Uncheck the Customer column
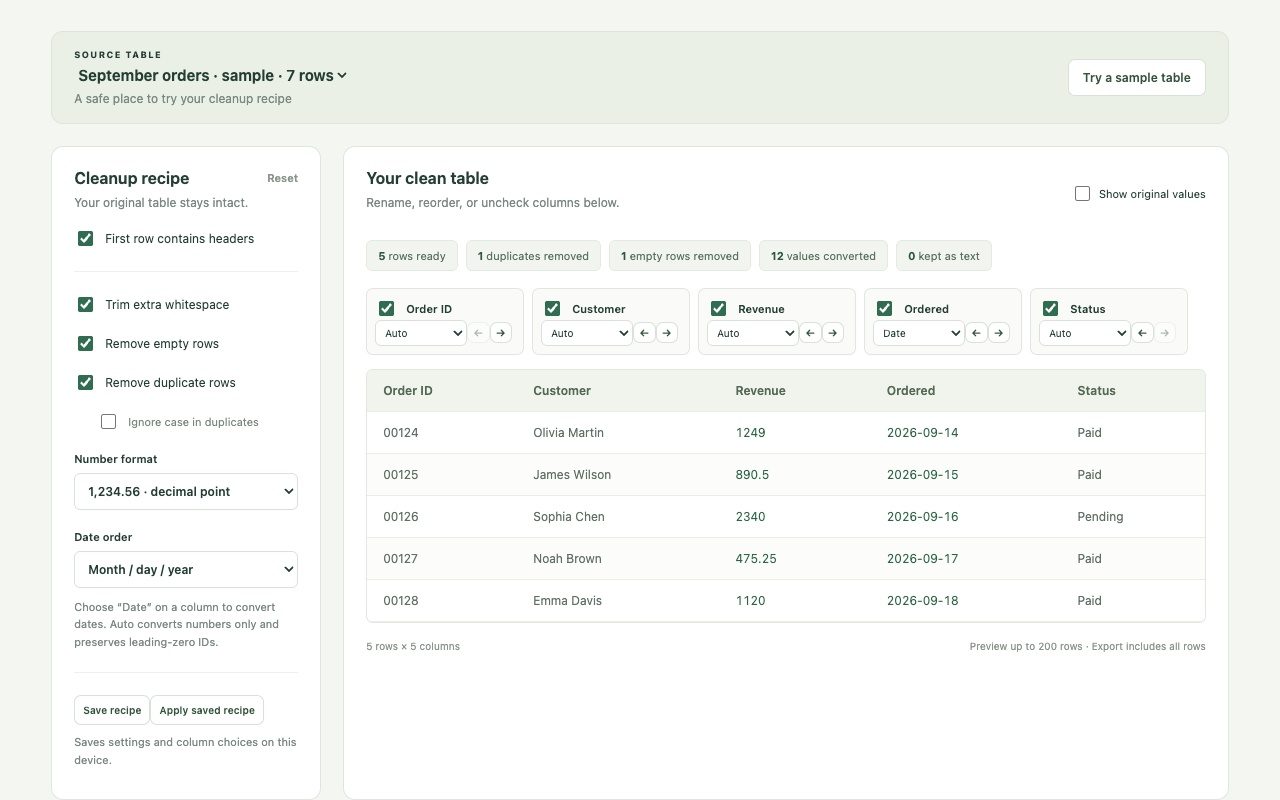This screenshot has width=1280, height=800. (552, 309)
